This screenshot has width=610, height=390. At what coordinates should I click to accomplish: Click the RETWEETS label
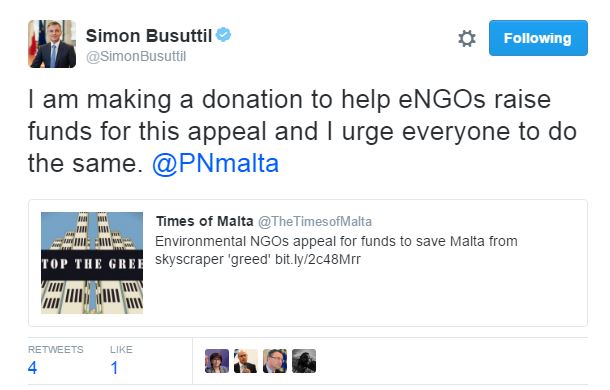56,350
